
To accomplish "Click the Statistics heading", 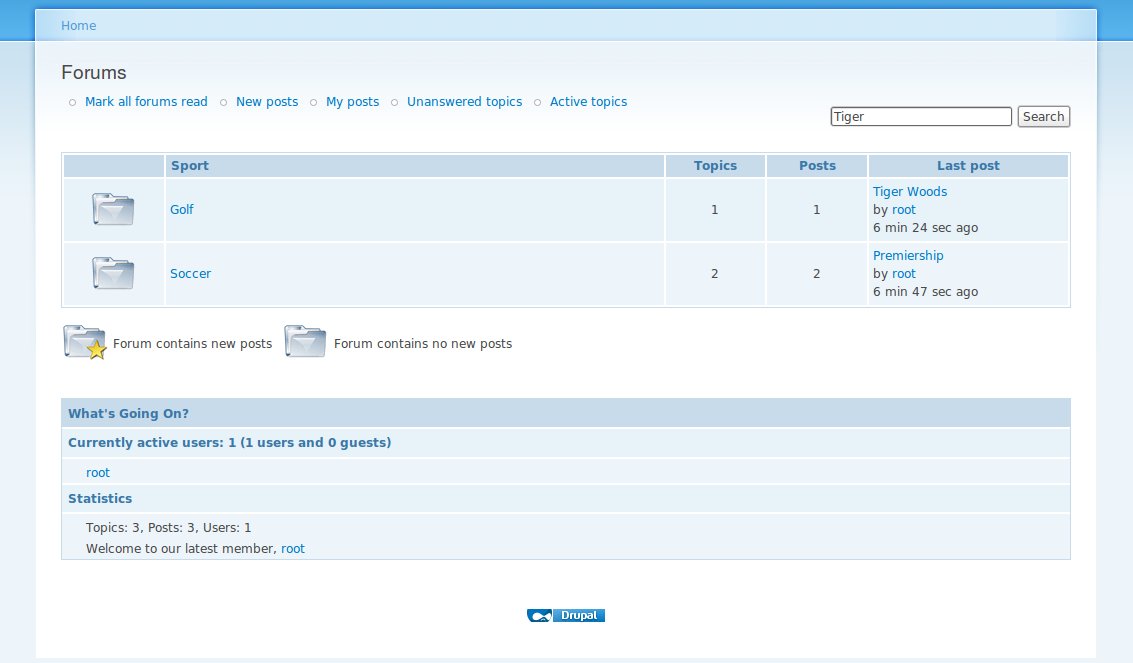I will click(100, 498).
